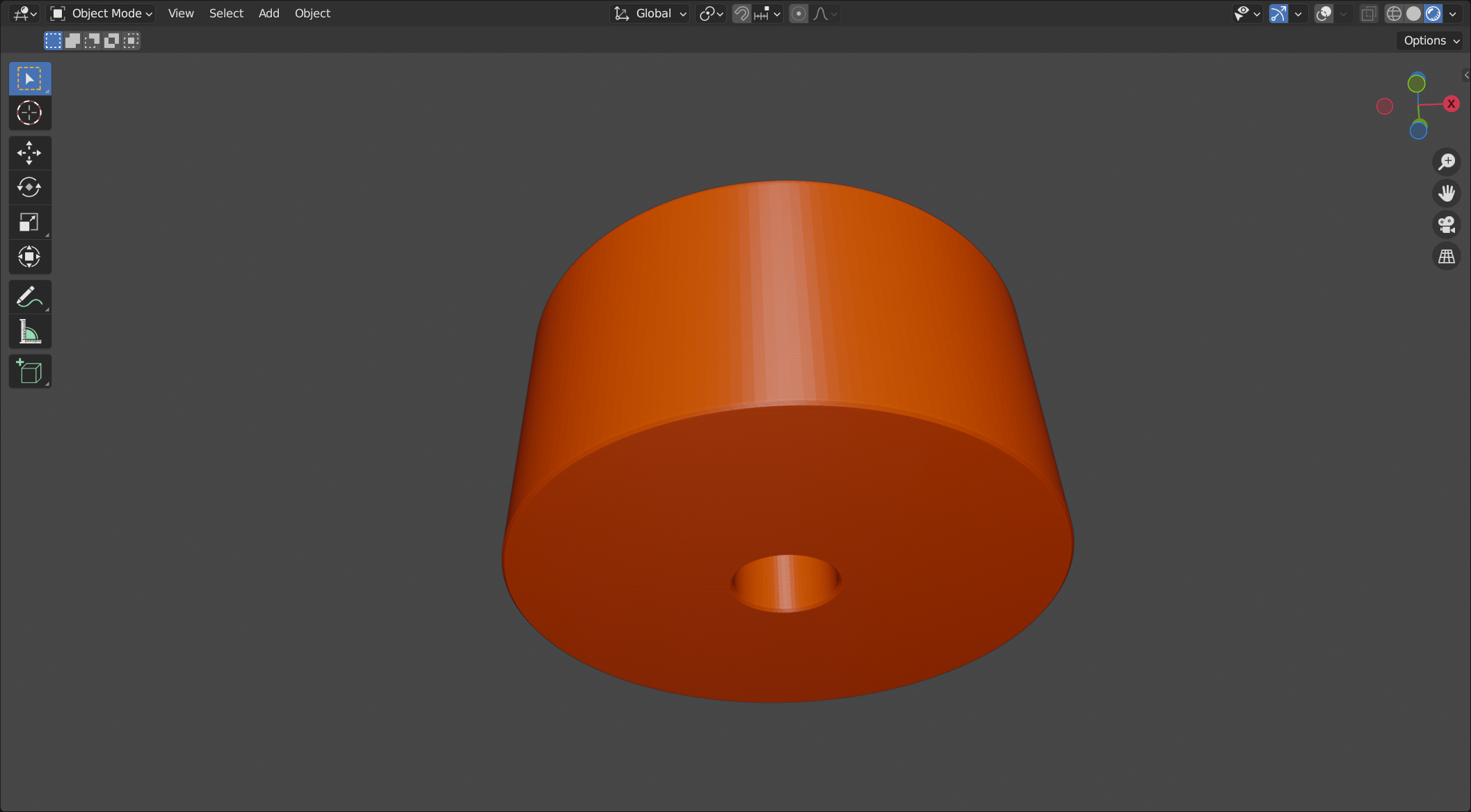Select the Cursor tool

[29, 113]
